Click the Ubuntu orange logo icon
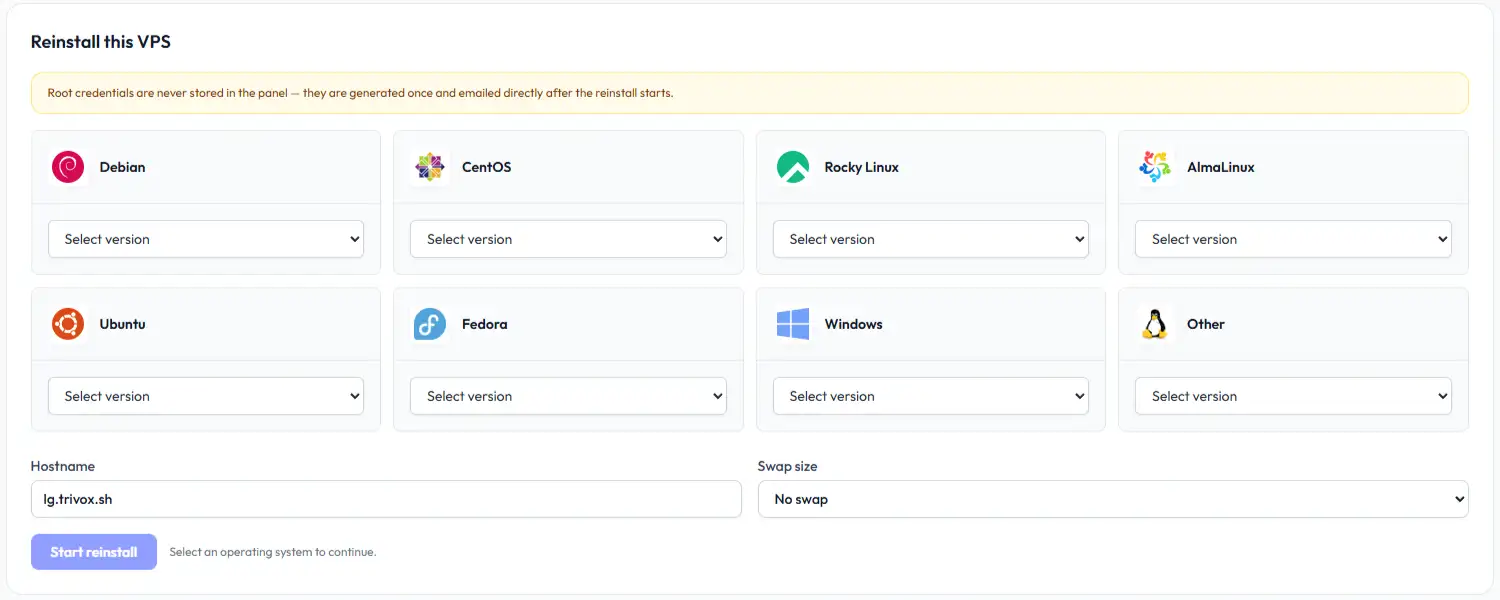The height and width of the screenshot is (600, 1500). pos(68,324)
